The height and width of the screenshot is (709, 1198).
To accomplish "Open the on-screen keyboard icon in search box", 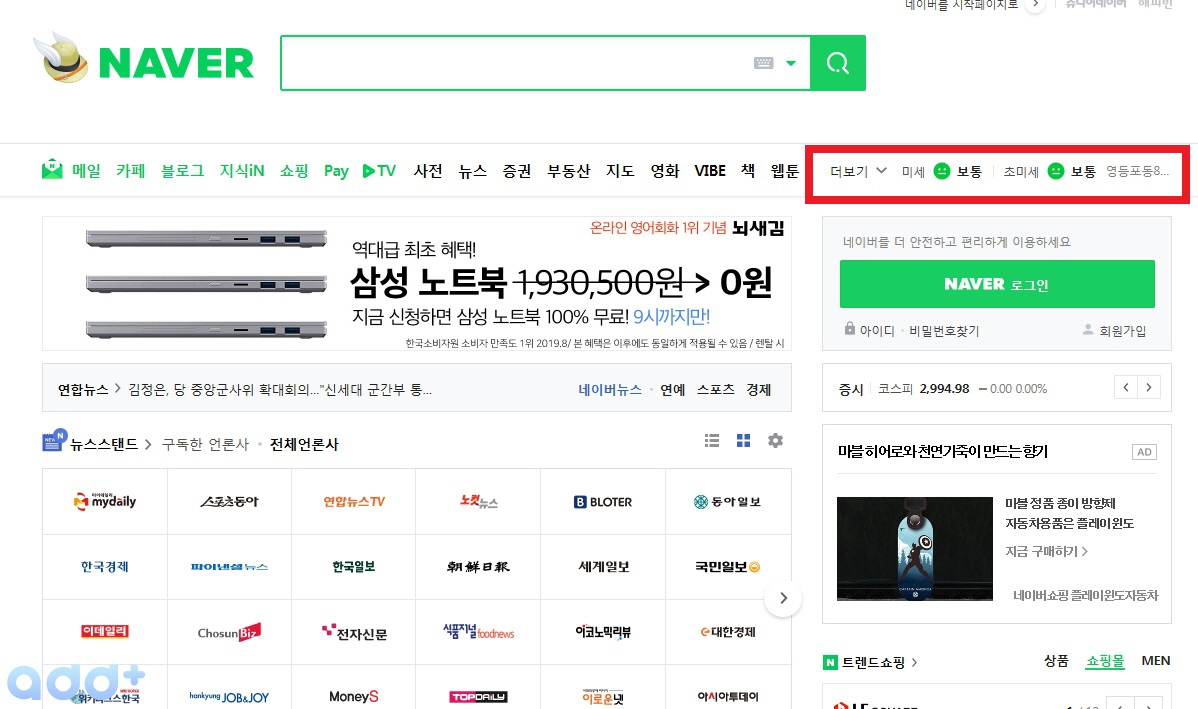I will click(763, 63).
